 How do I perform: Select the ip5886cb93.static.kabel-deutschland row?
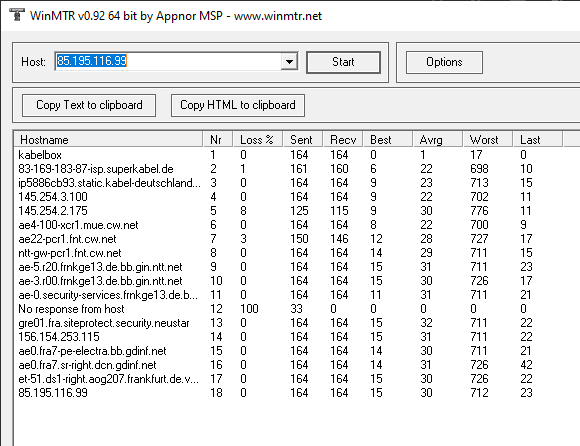coord(290,183)
